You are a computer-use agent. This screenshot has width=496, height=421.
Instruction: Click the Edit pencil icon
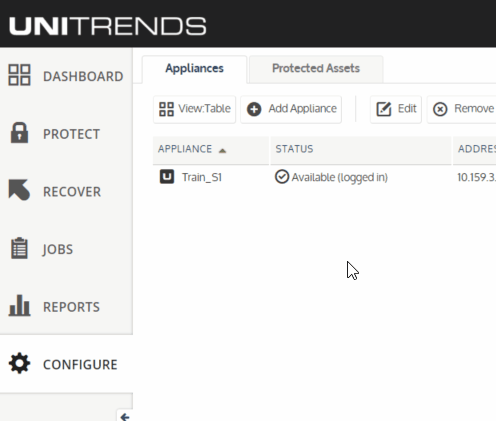[x=384, y=109]
